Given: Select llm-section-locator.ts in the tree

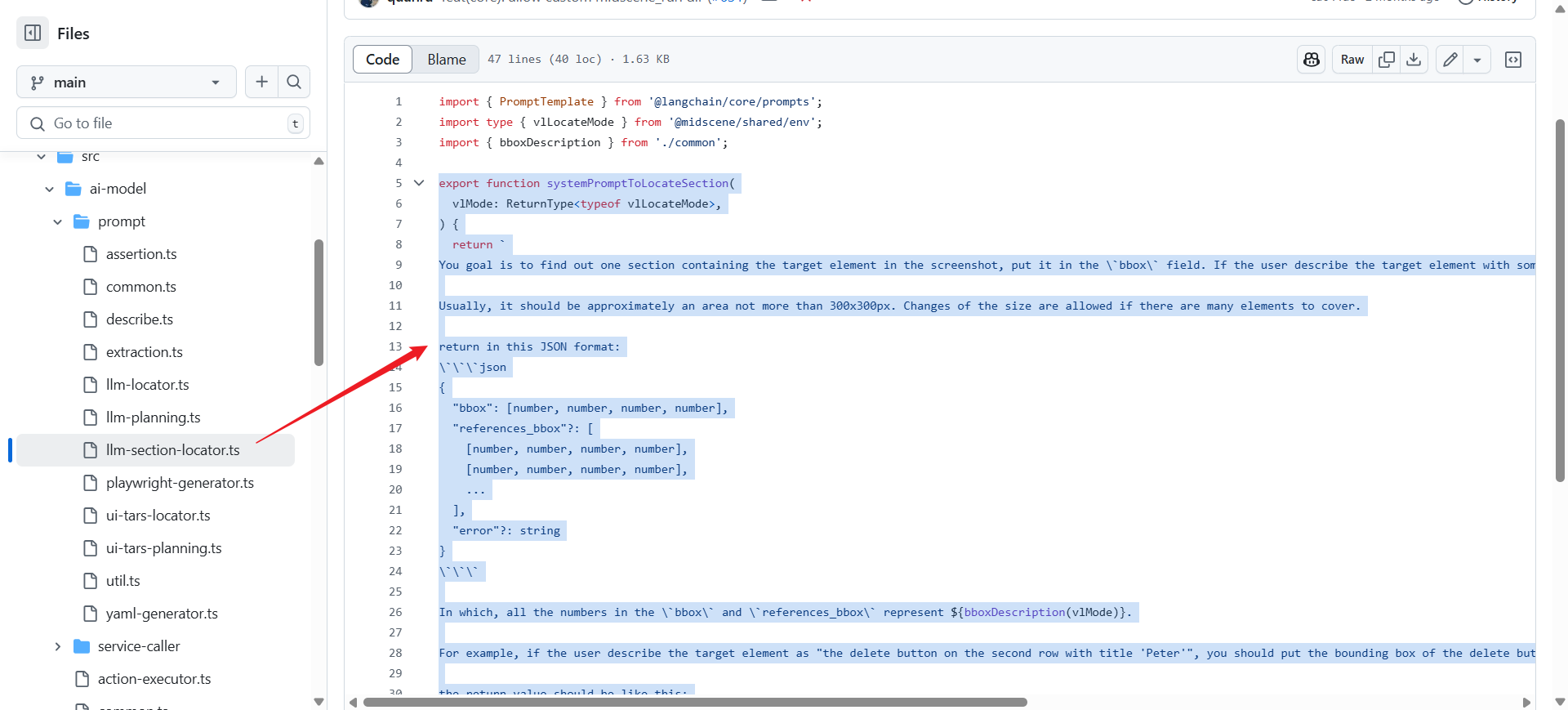Looking at the screenshot, I should coord(155,450).
